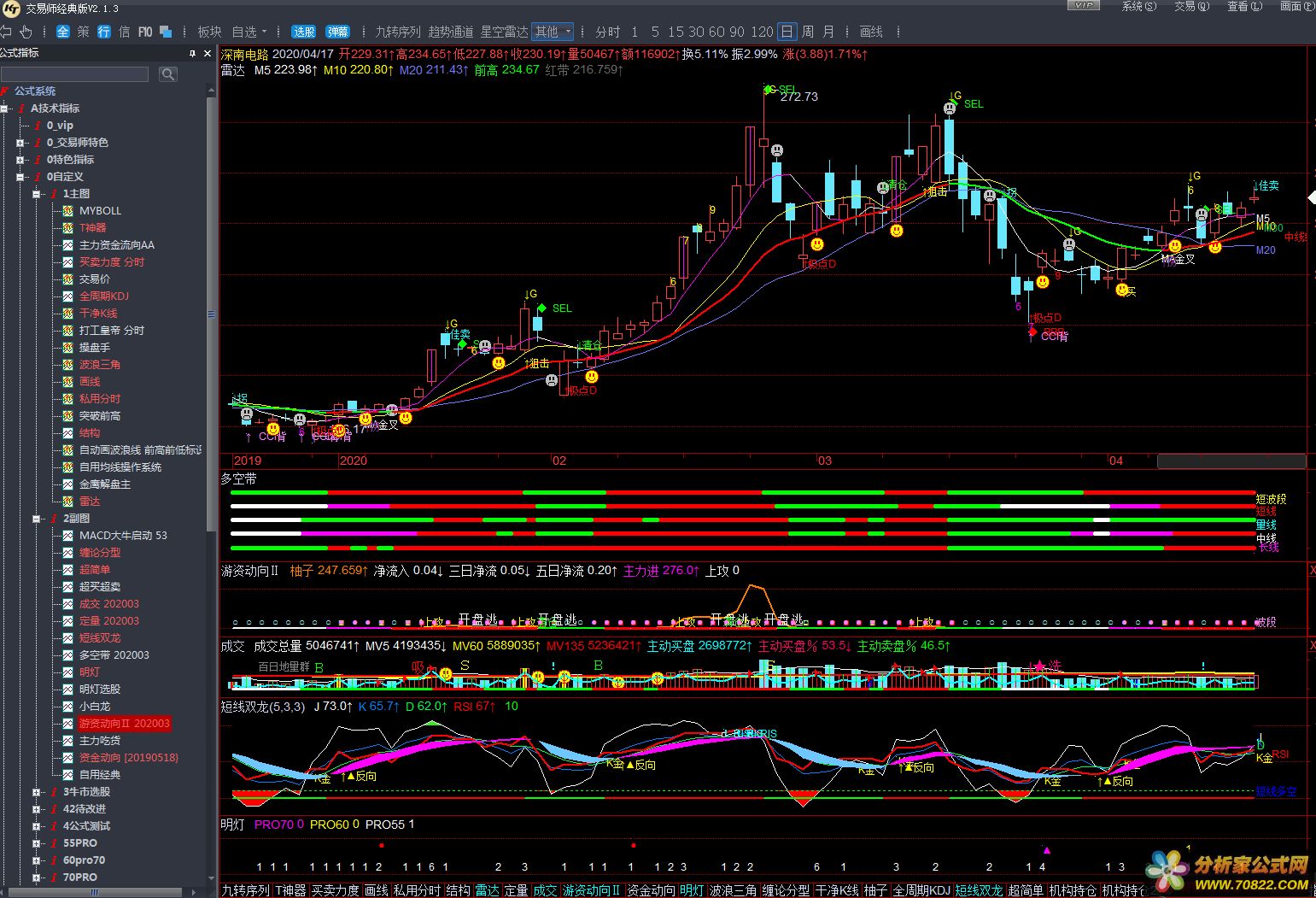Select the 60-minute period
This screenshot has width=1316, height=898.
[716, 32]
